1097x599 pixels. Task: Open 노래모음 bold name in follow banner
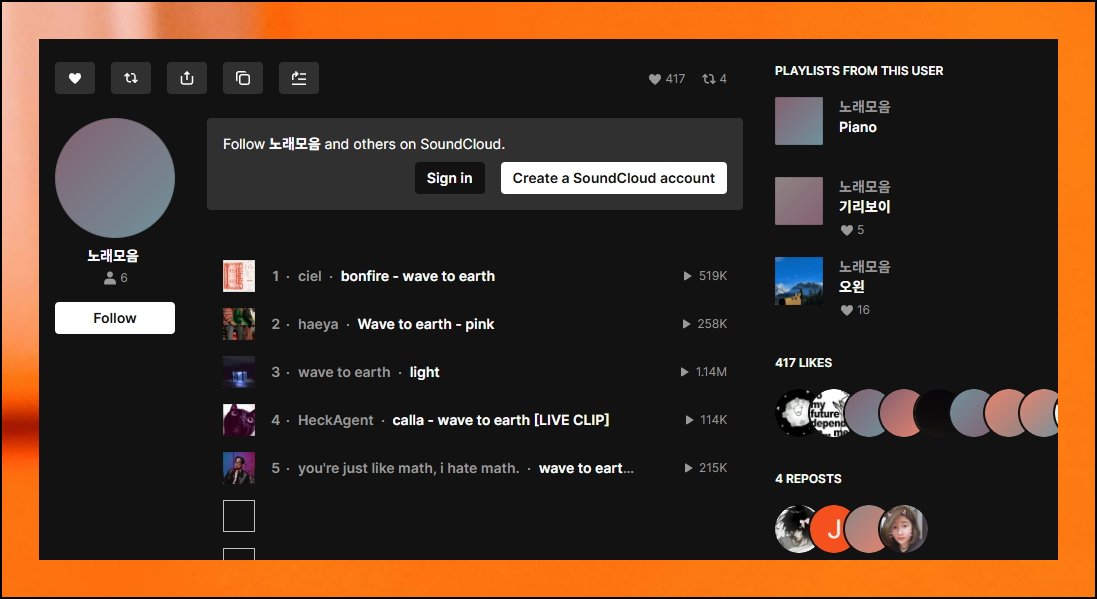(x=295, y=144)
